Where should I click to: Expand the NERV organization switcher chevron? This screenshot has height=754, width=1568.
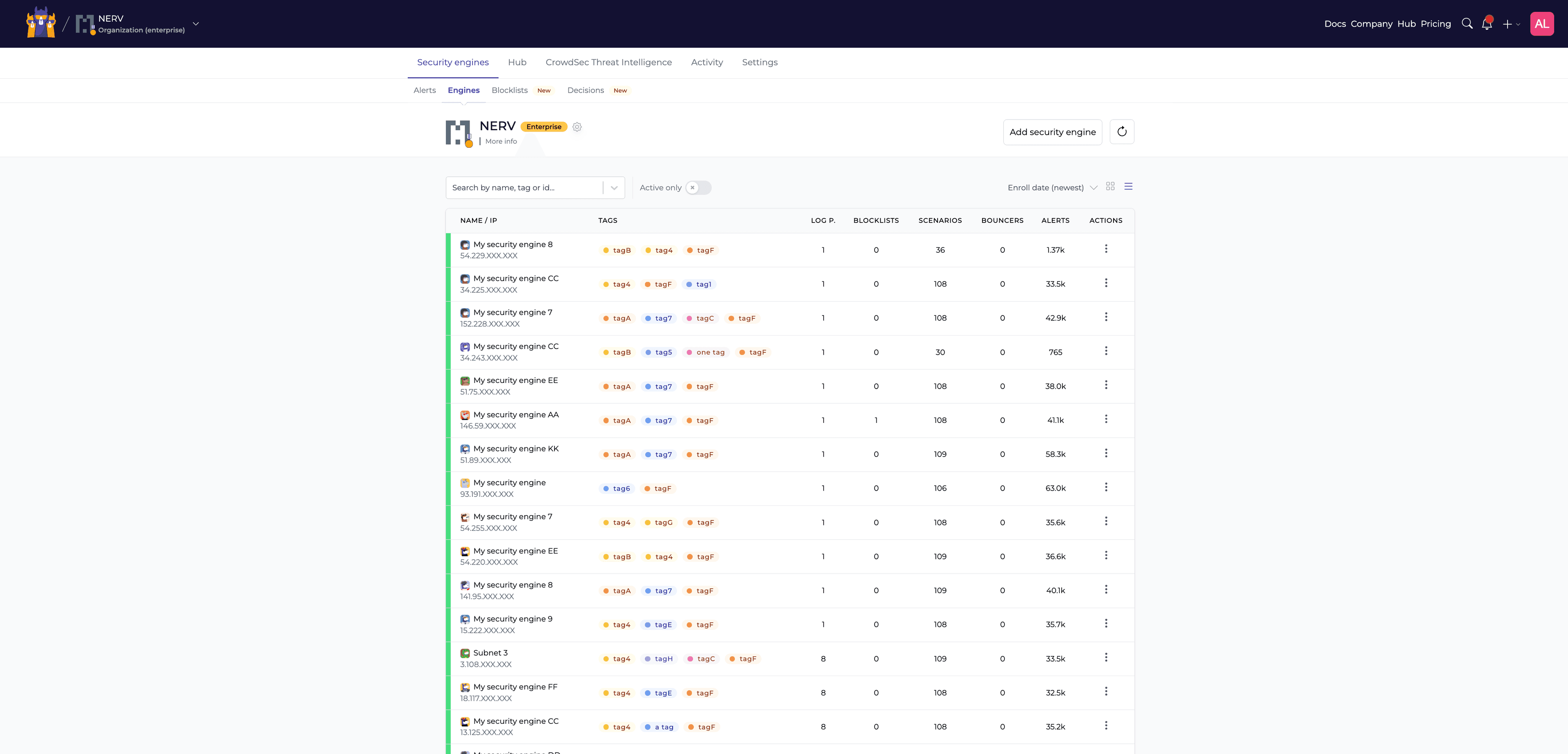point(196,24)
